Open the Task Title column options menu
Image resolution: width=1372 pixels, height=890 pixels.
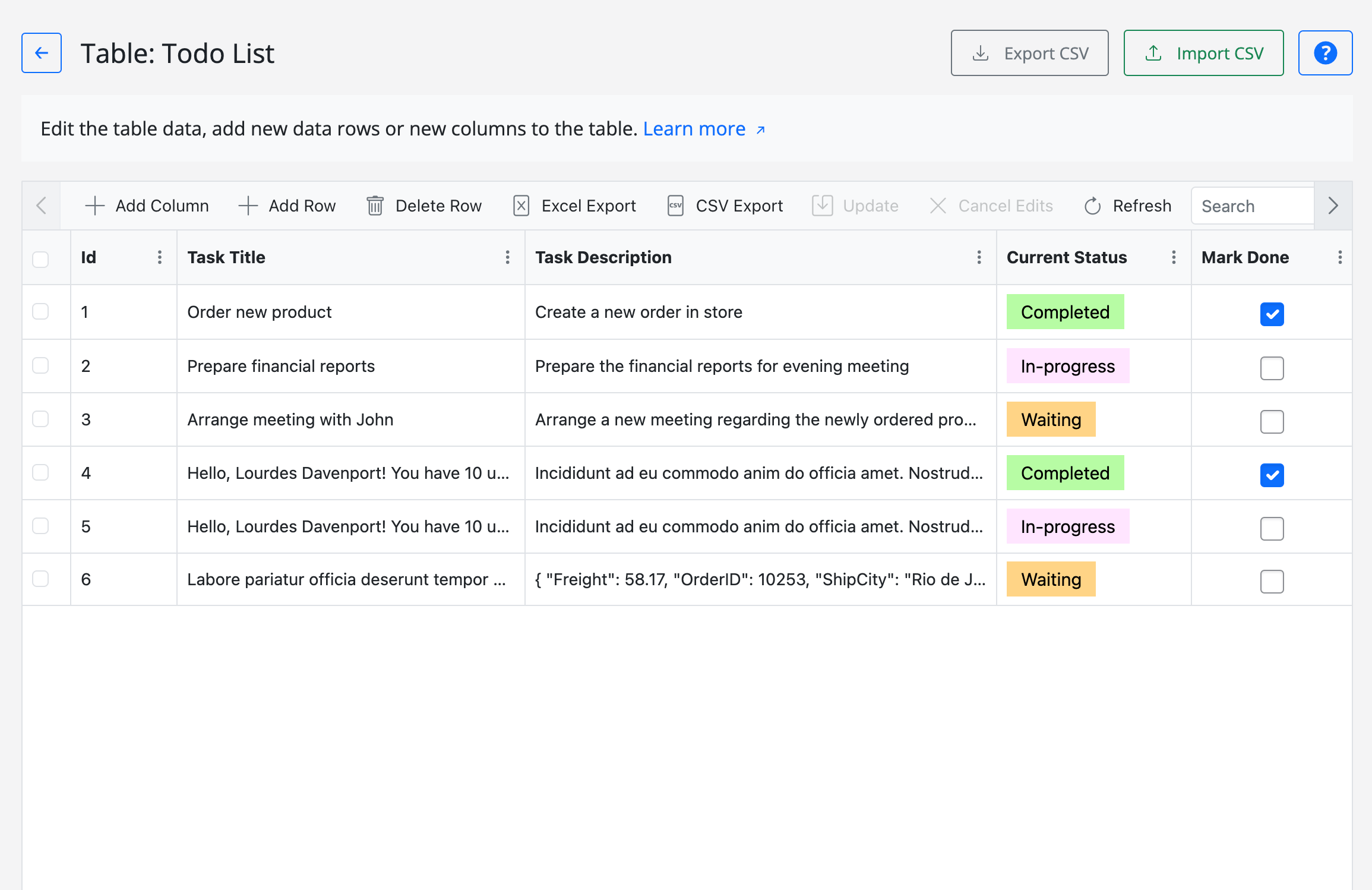[x=508, y=257]
